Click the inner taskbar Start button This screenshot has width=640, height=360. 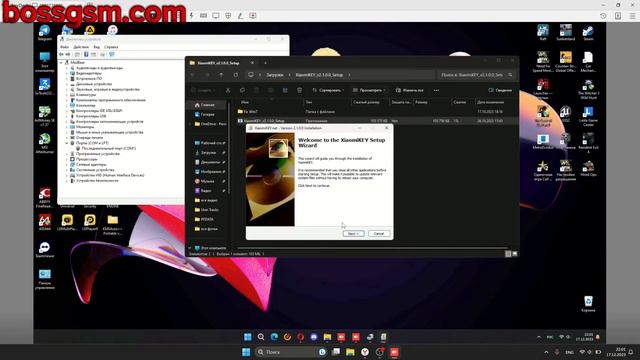(x=247, y=337)
